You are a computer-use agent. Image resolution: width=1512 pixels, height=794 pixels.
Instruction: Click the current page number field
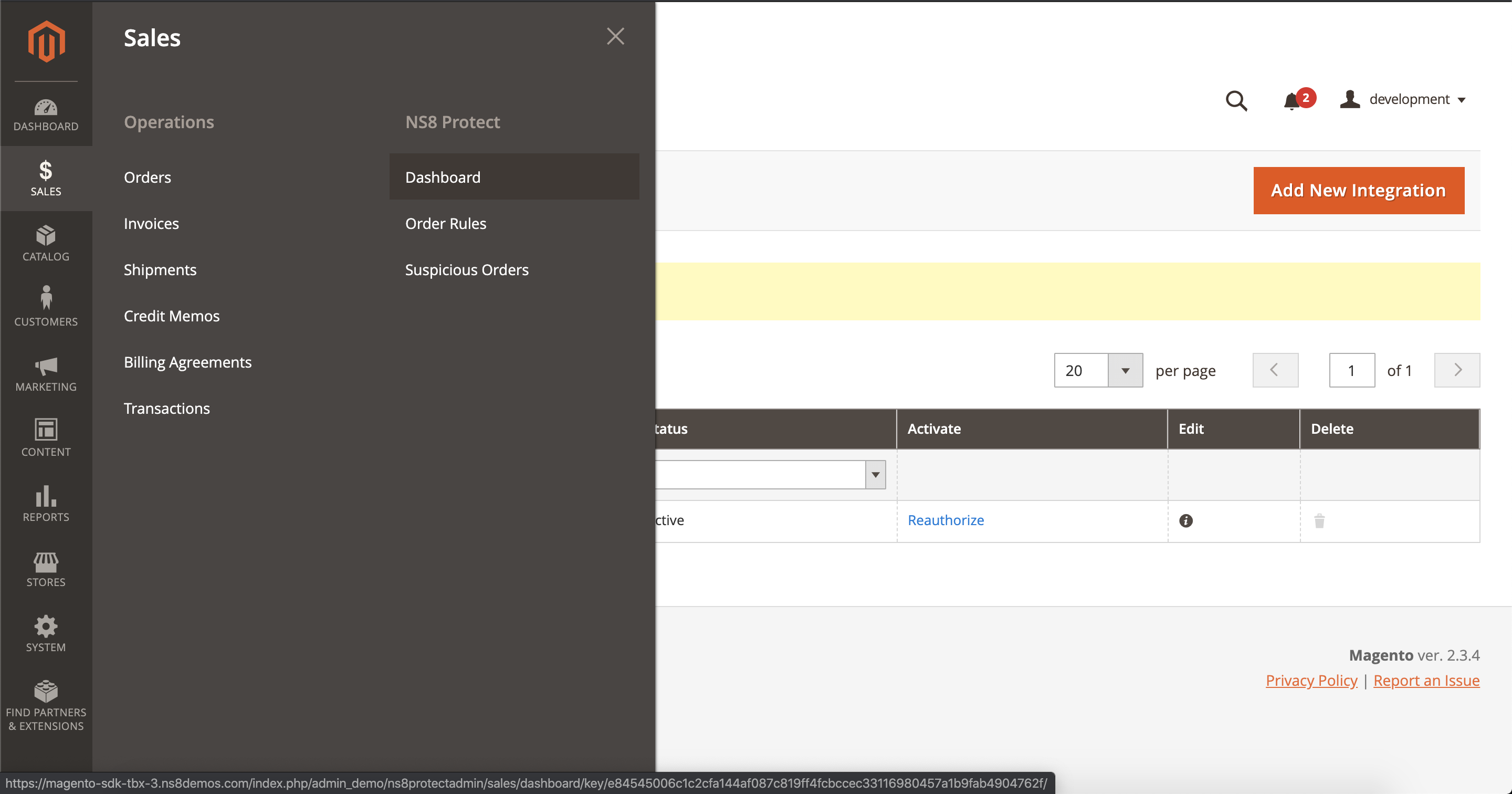[1351, 370]
